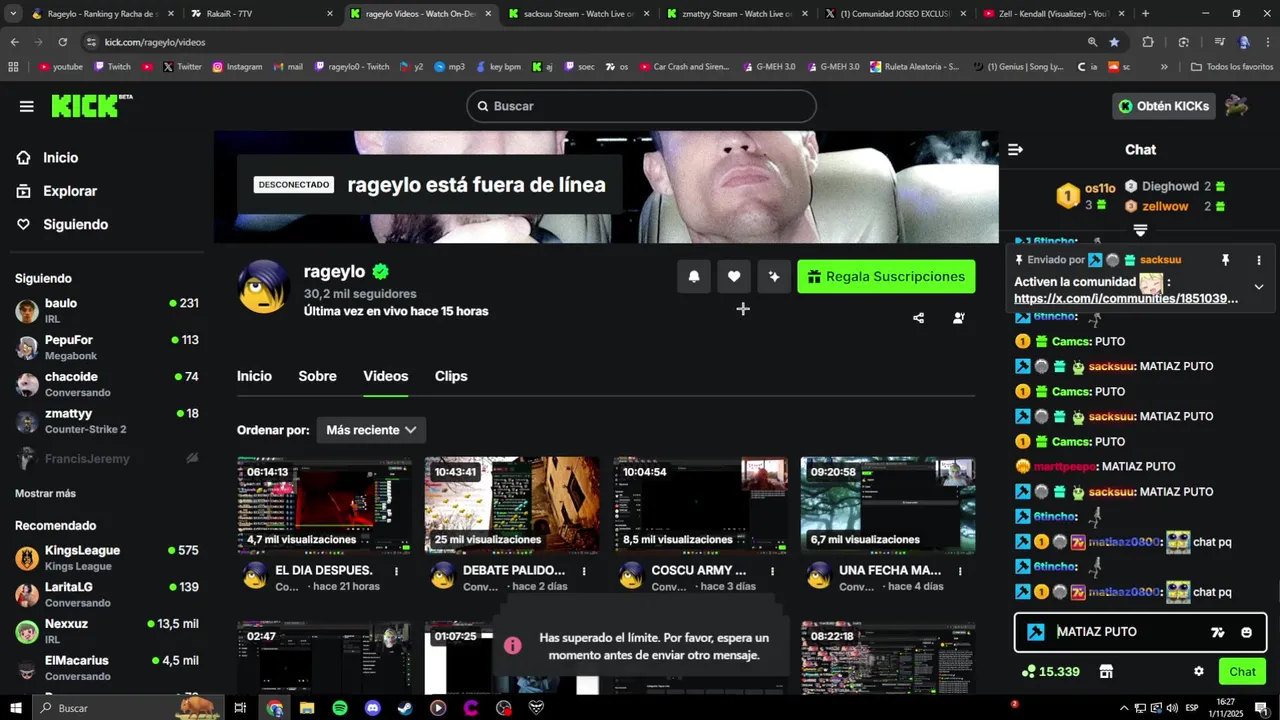Bookmark this page with the star icon

[1114, 42]
